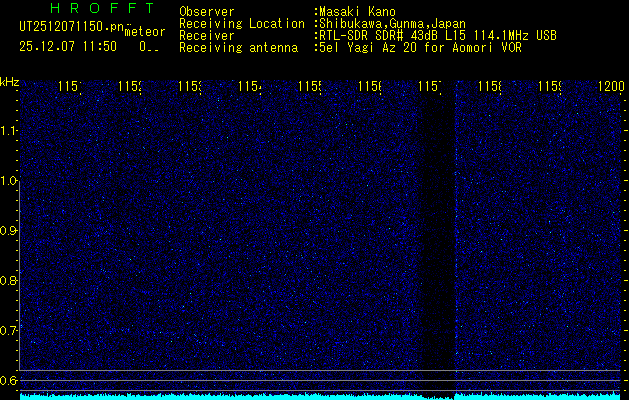This screenshot has width=629, height=400.
Task: Click the 0.9 kHz frequency label
Action: tap(8, 231)
